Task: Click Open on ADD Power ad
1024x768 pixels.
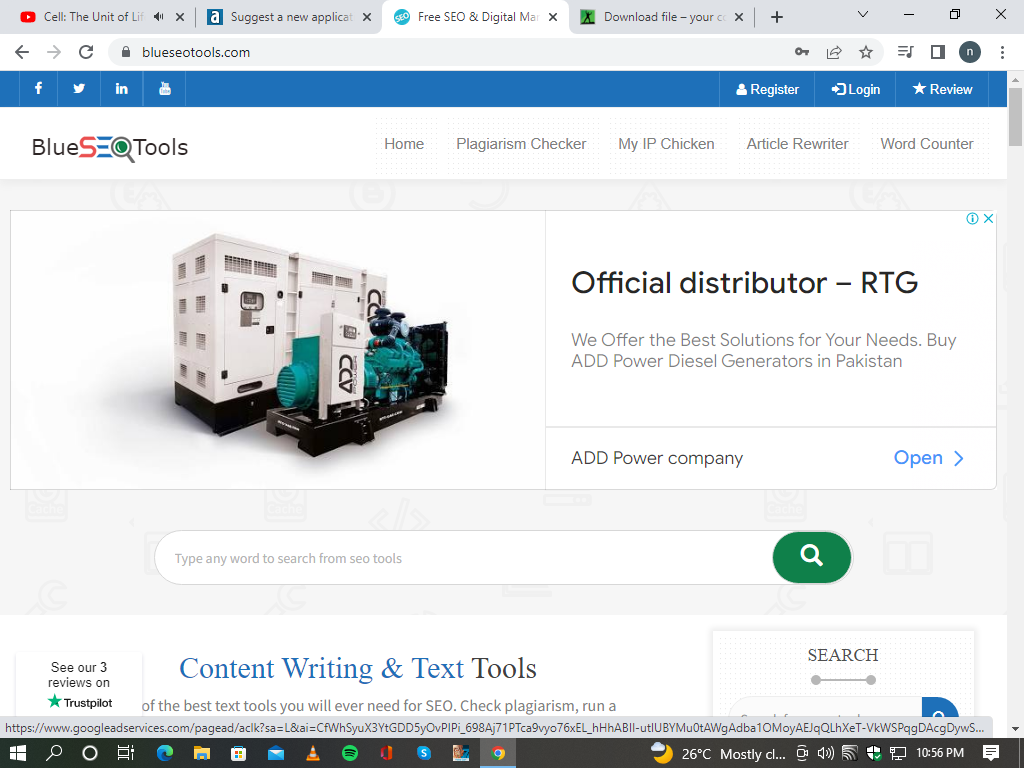Action: 928,458
